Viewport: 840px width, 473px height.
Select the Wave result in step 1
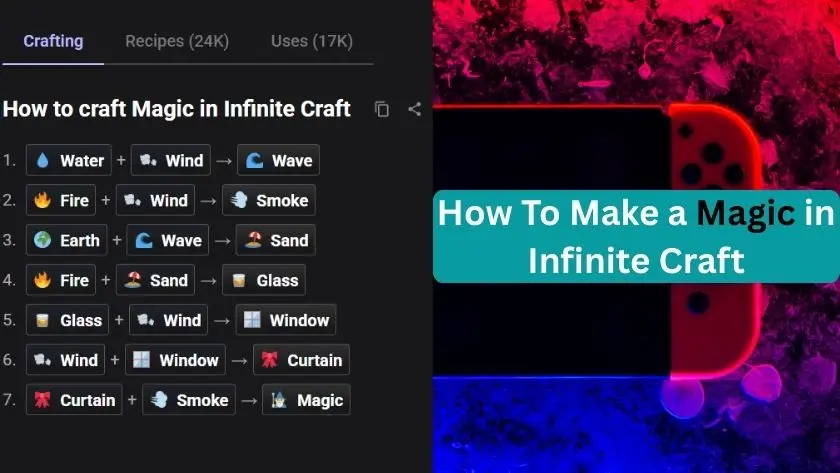279,160
